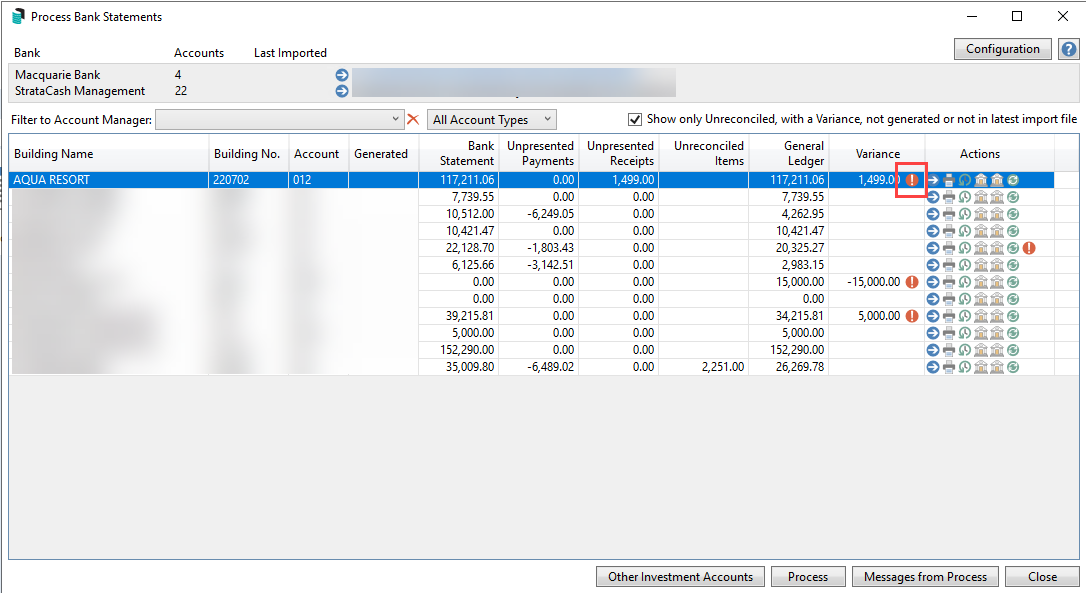Click the building number 220702 cell
Viewport: 1086px width, 593px height.
pos(249,180)
